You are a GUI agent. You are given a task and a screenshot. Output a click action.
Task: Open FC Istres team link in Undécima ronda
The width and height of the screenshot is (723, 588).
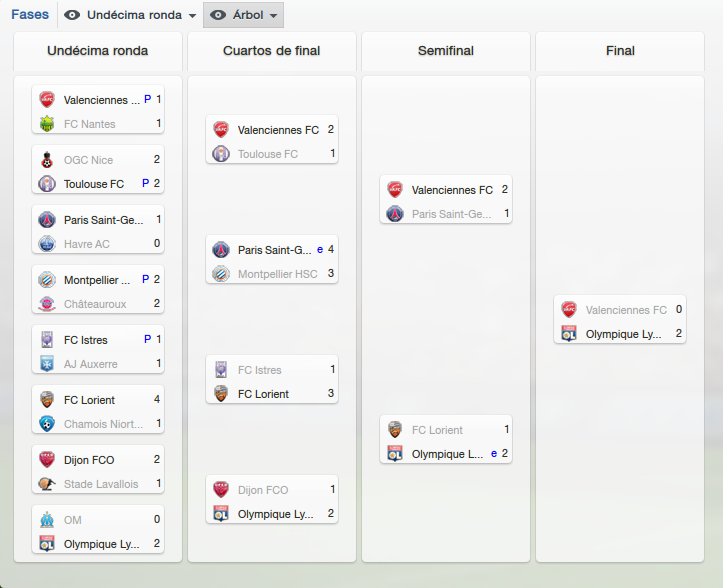pyautogui.click(x=86, y=340)
